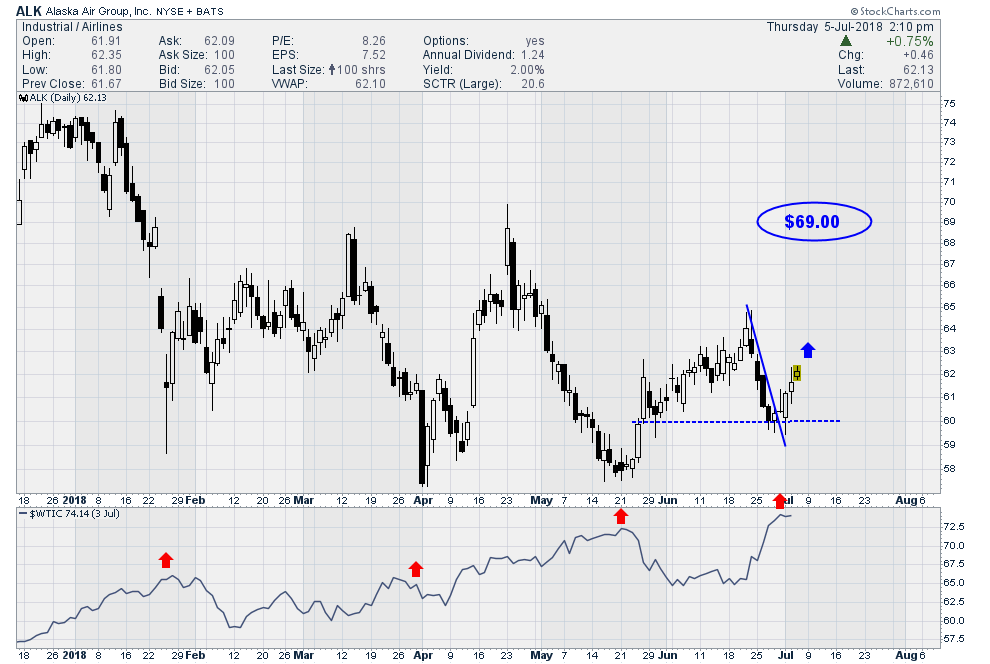The height and width of the screenshot is (664, 990).
Task: Click the Ask Size value 100
Action: 224,55
